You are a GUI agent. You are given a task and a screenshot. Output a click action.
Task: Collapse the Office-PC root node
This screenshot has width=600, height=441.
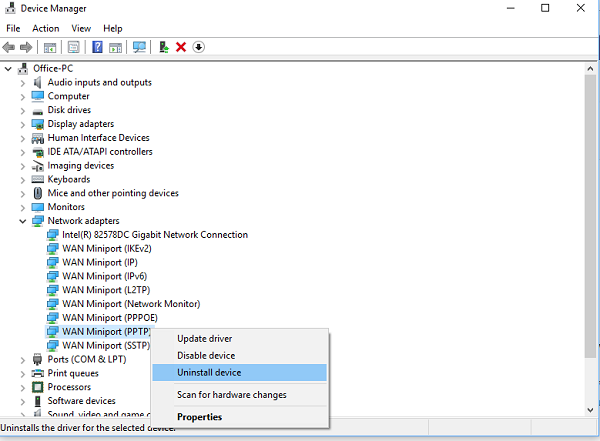pos(8,69)
